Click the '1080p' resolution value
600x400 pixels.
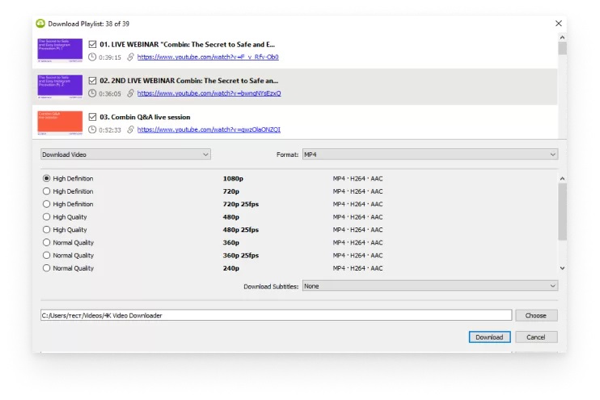point(233,178)
